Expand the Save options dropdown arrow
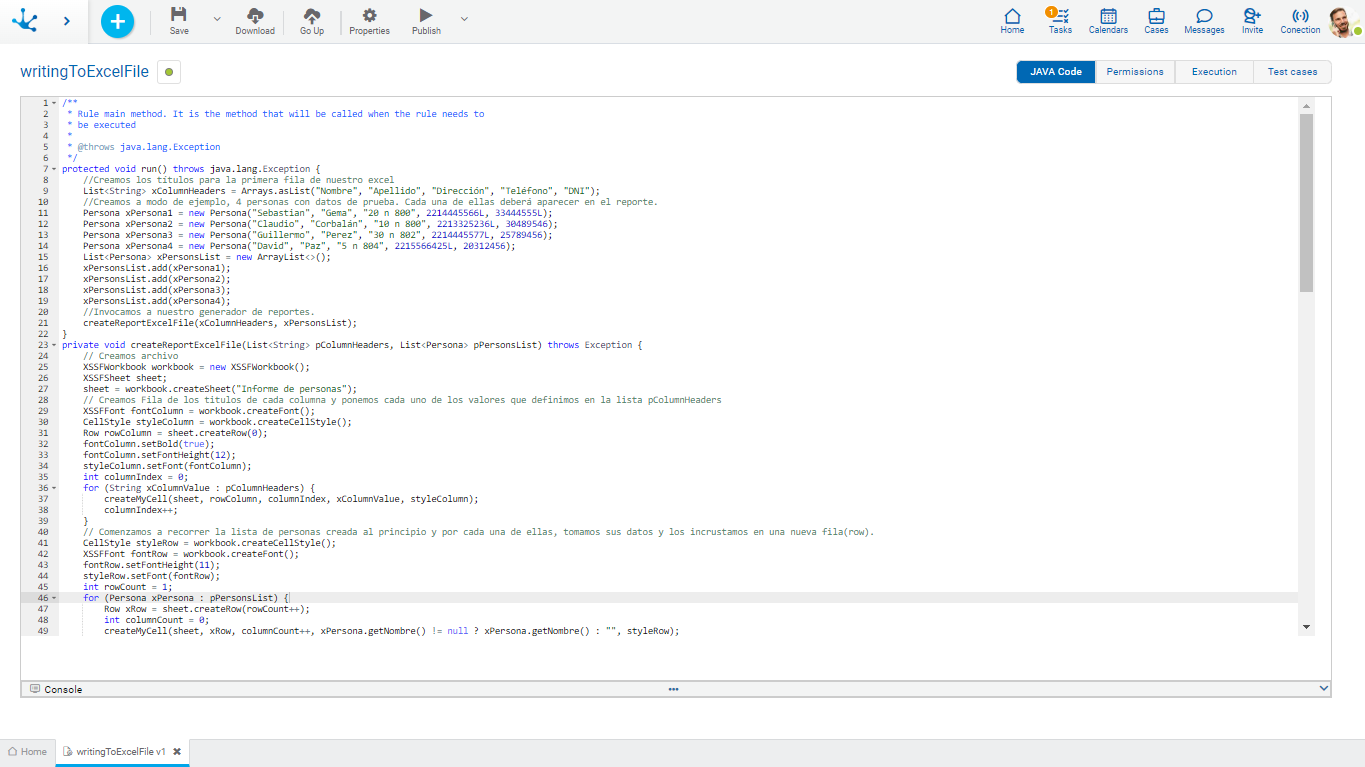The width and height of the screenshot is (1365, 767). [x=217, y=19]
